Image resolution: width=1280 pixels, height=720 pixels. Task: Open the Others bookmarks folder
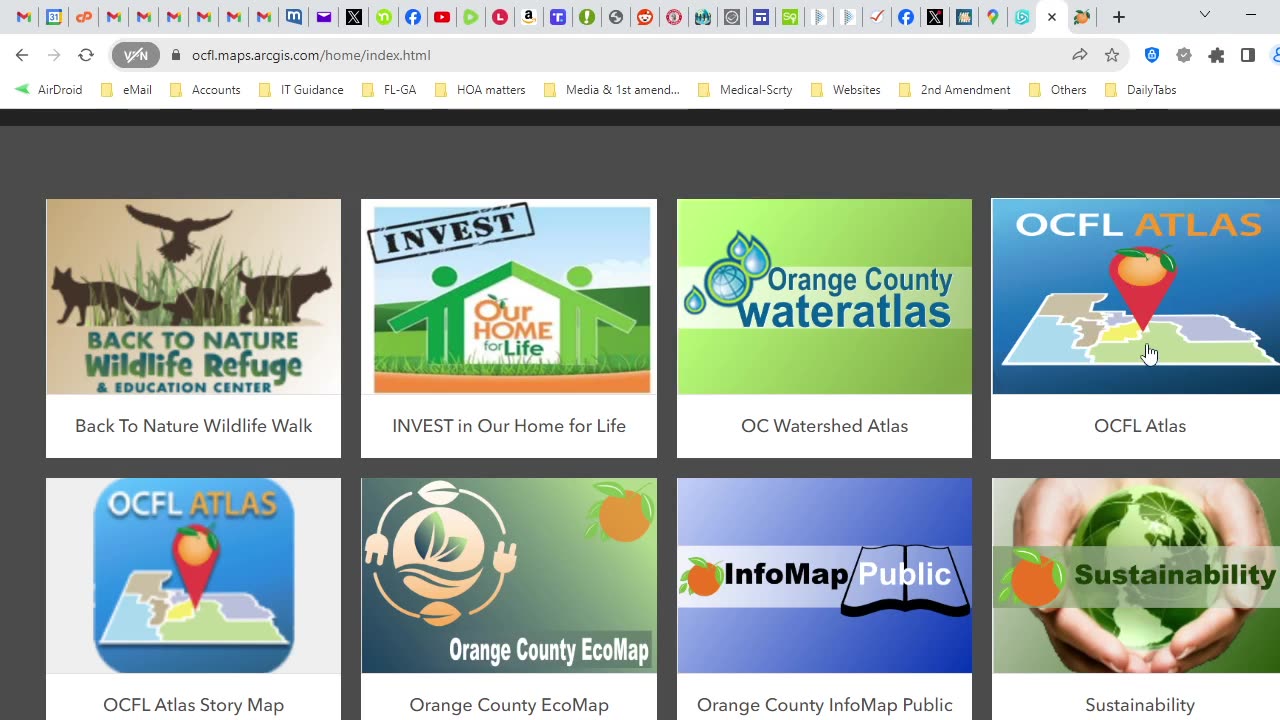point(1057,90)
